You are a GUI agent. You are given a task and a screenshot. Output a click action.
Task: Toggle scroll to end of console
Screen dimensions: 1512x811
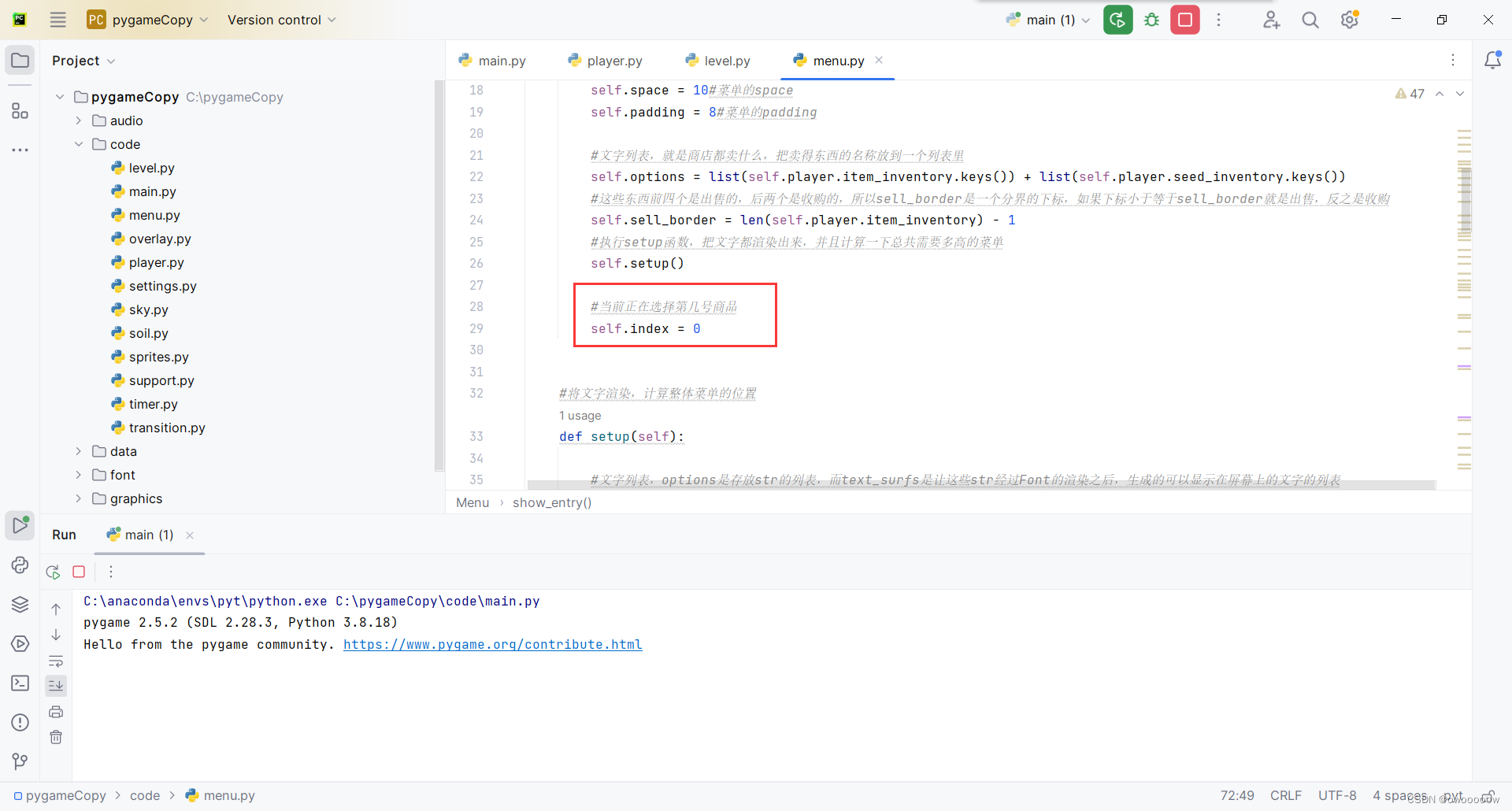point(56,686)
